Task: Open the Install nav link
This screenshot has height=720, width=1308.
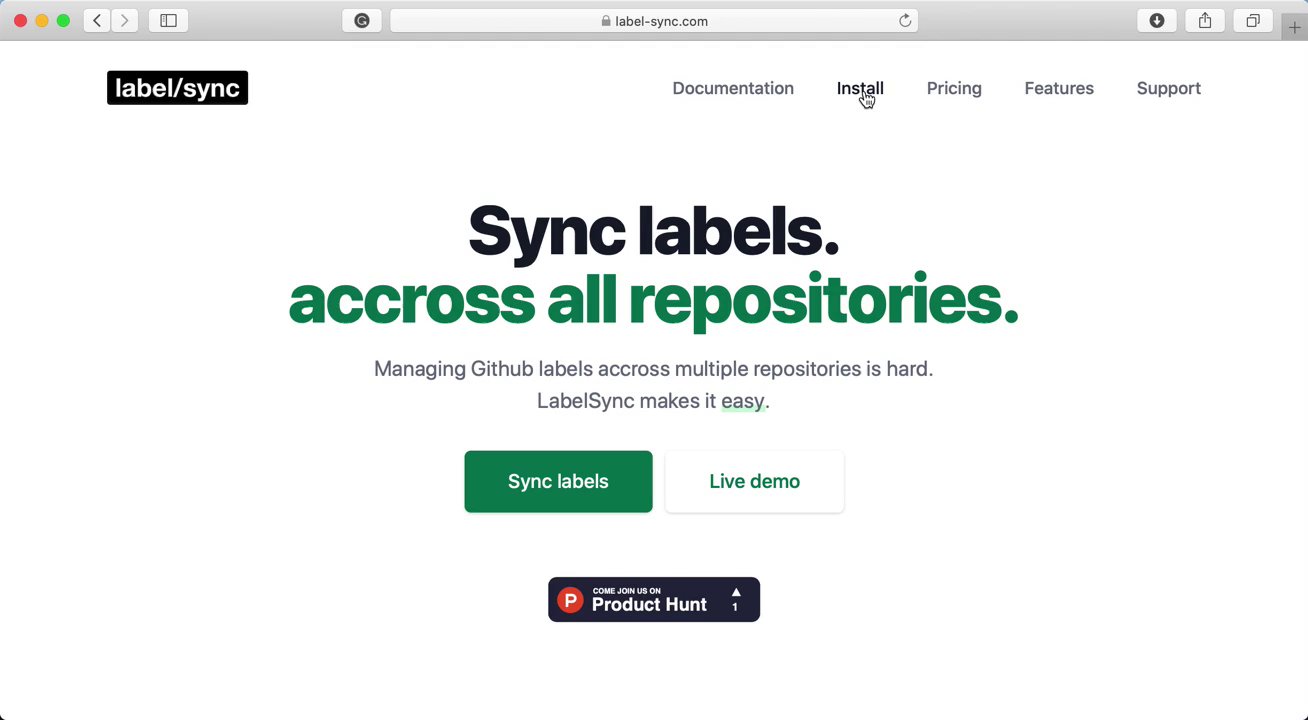Action: pos(860,88)
